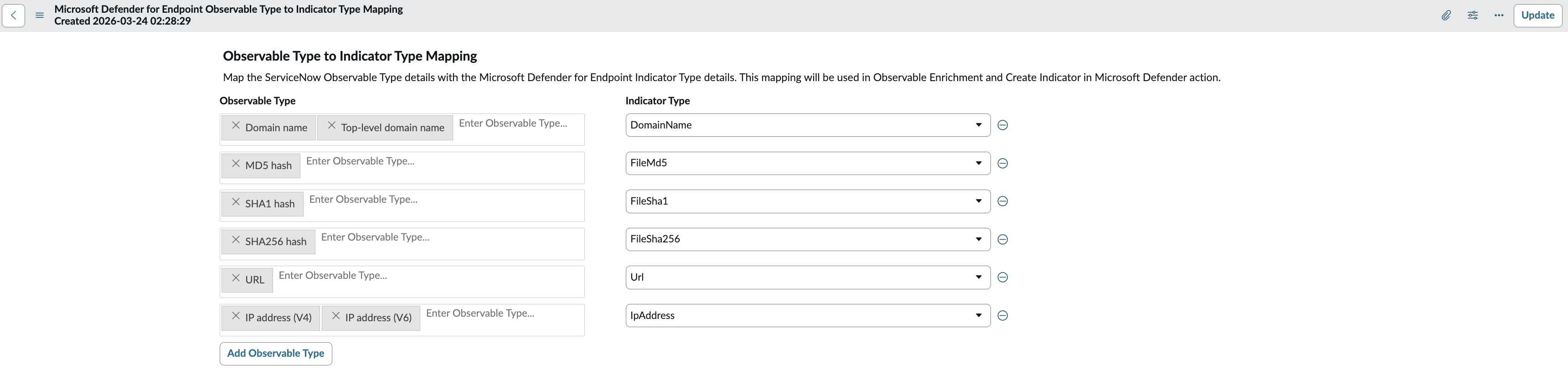This screenshot has width=1568, height=370.
Task: Remove the Domain name tag
Action: (236, 125)
